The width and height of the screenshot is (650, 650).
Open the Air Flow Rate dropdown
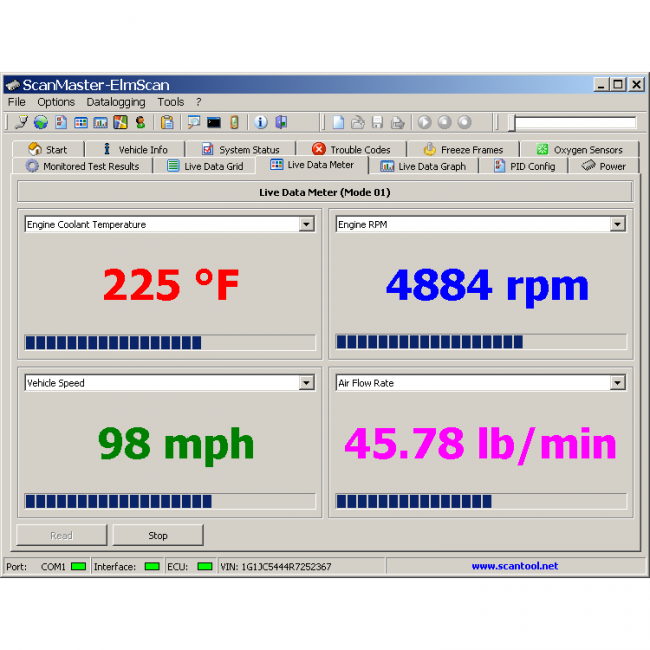(x=618, y=383)
